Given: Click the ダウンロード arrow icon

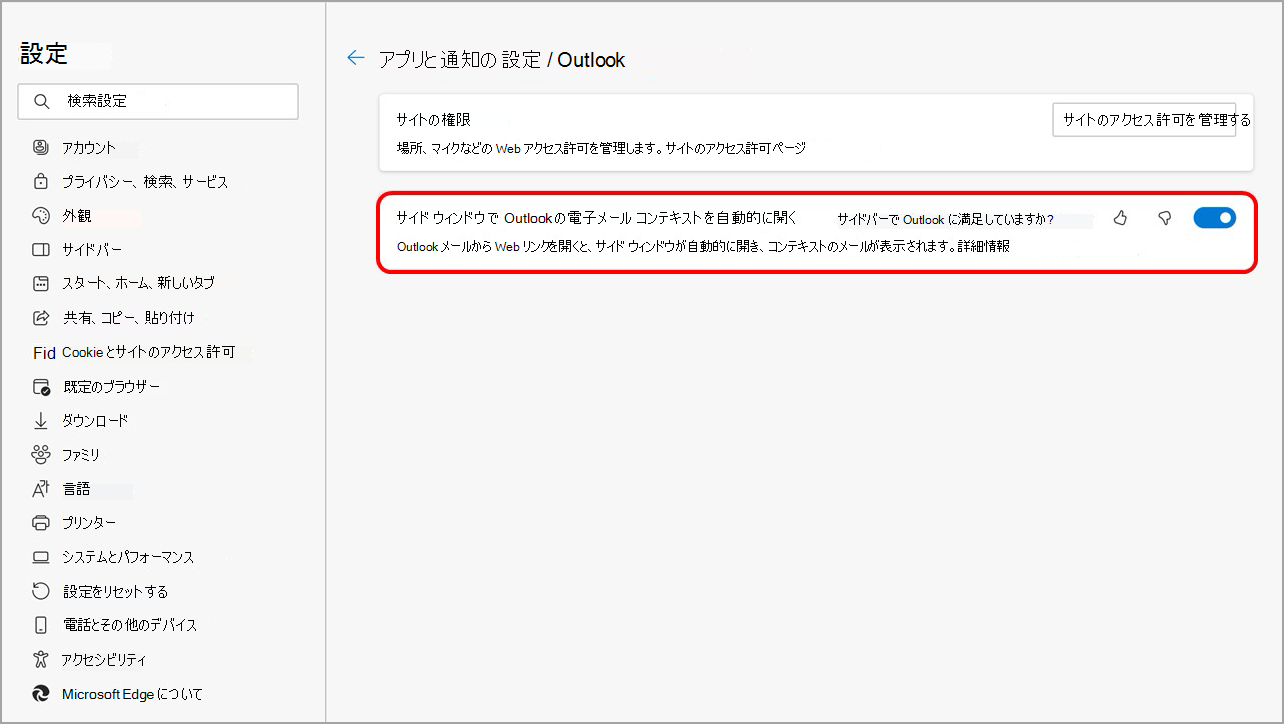Looking at the screenshot, I should (x=41, y=420).
